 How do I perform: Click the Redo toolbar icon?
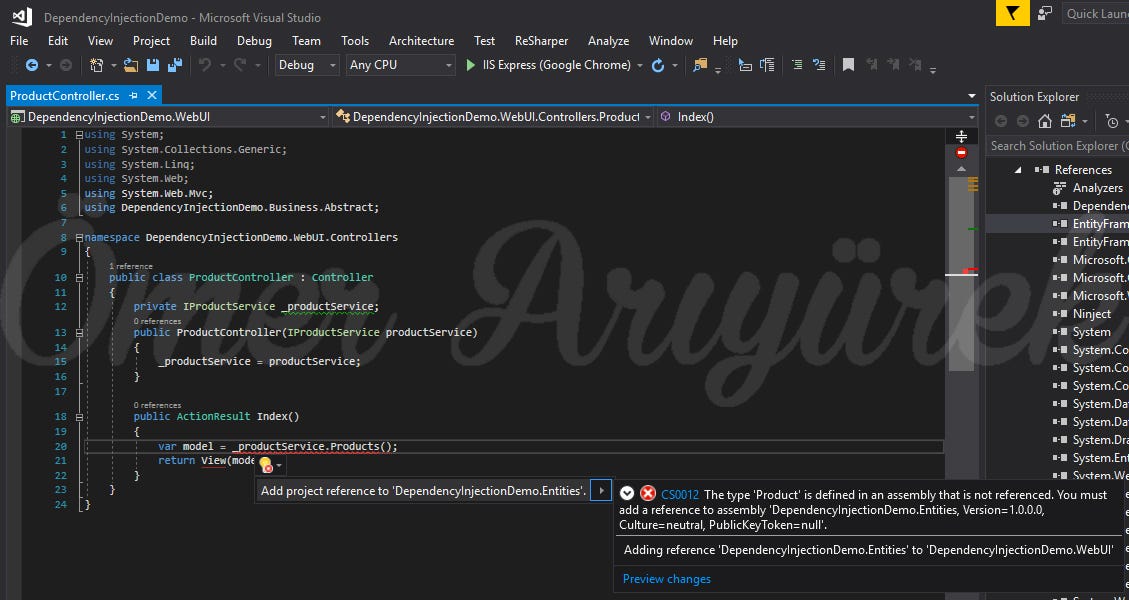point(240,65)
